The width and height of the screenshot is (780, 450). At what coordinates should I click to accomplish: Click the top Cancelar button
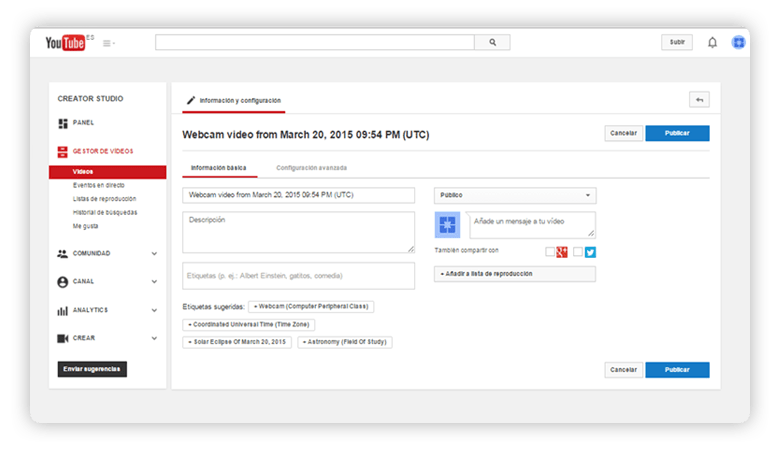[623, 133]
